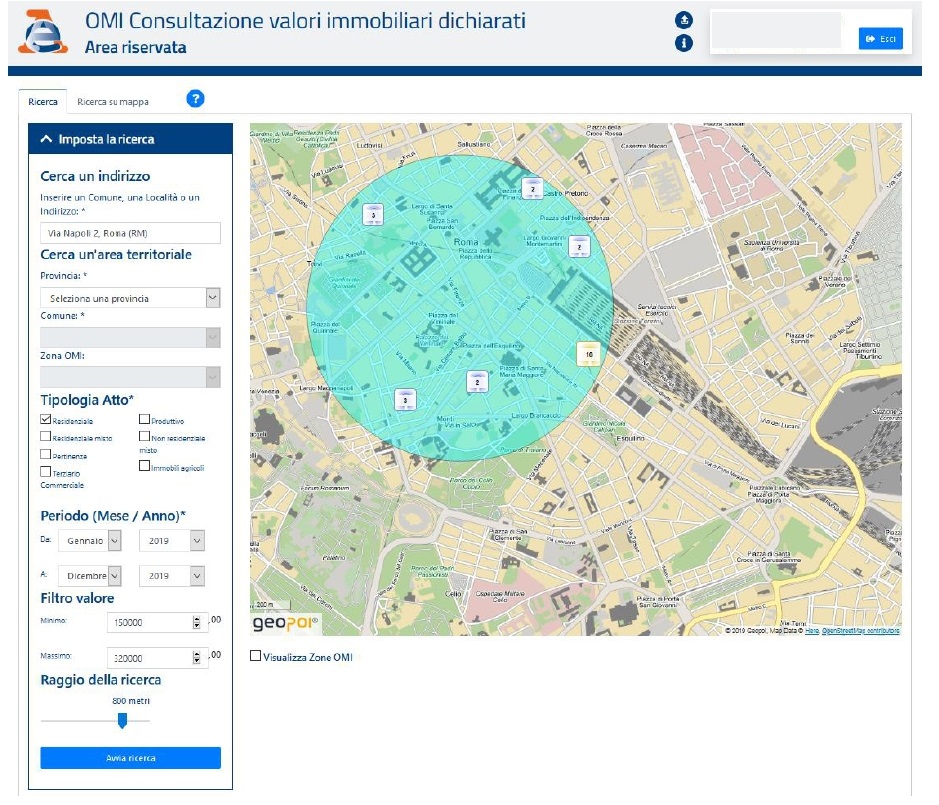
Task: Click the Esci logout button
Action: [x=880, y=39]
